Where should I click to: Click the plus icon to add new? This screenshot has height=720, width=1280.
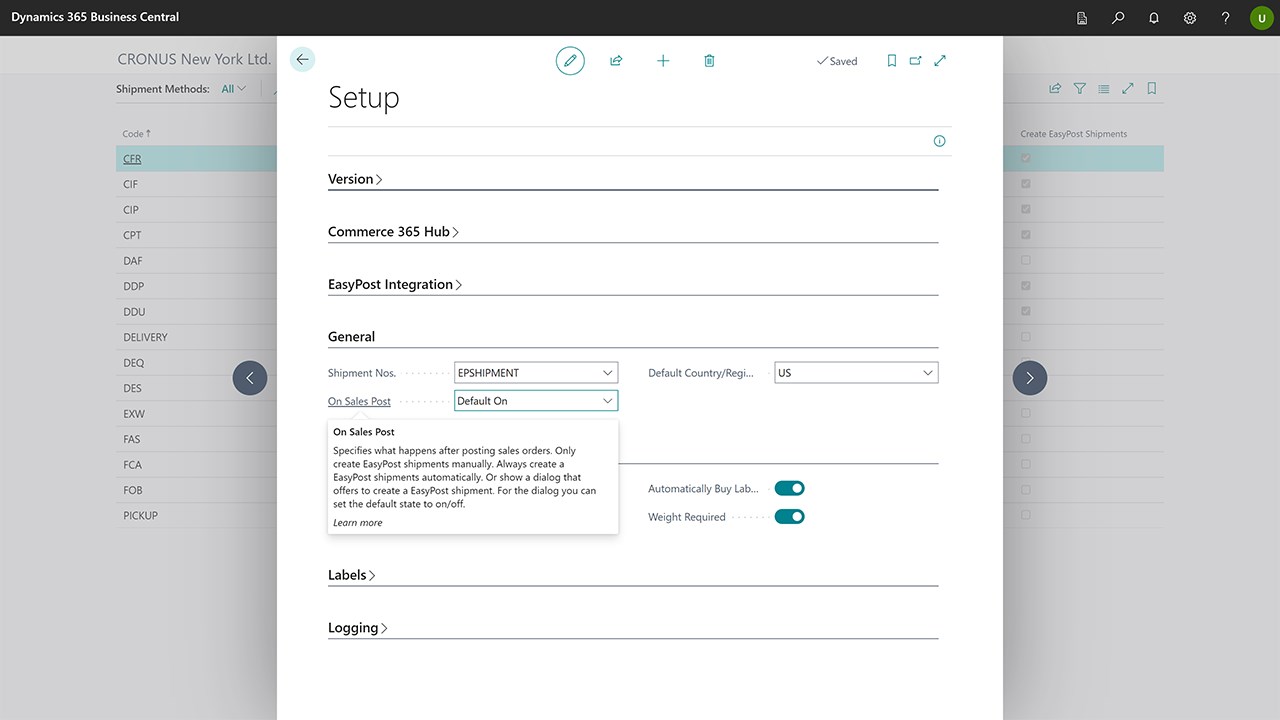pos(663,61)
